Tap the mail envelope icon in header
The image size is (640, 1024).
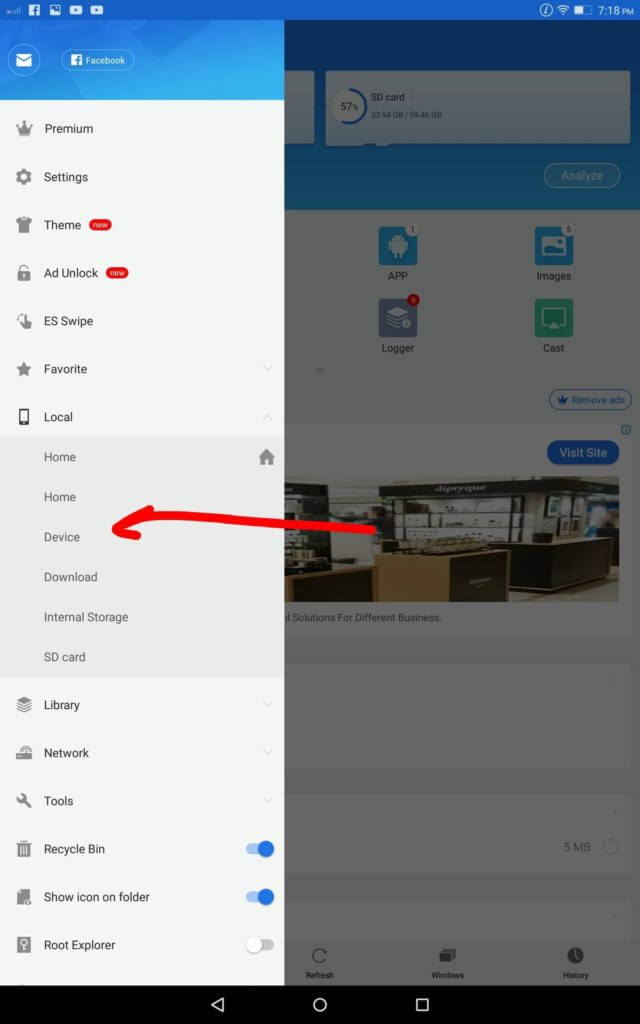coord(23,61)
